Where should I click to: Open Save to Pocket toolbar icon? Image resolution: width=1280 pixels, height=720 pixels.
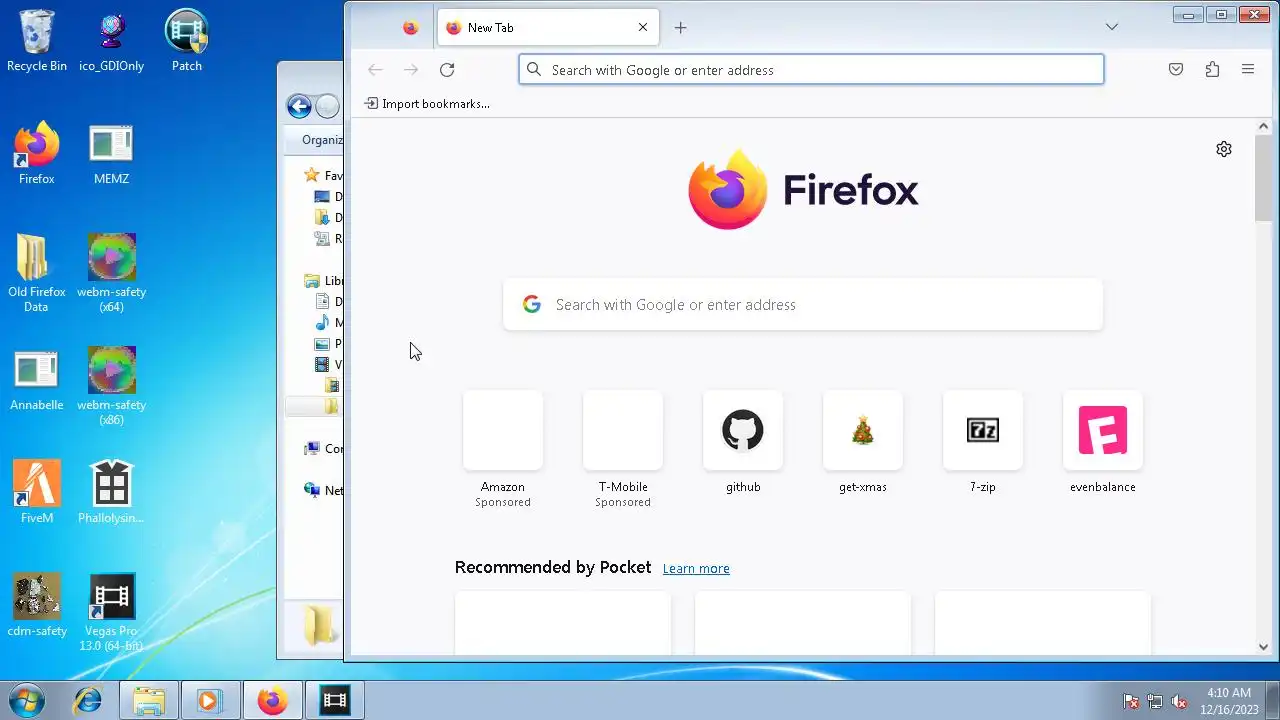click(1176, 69)
